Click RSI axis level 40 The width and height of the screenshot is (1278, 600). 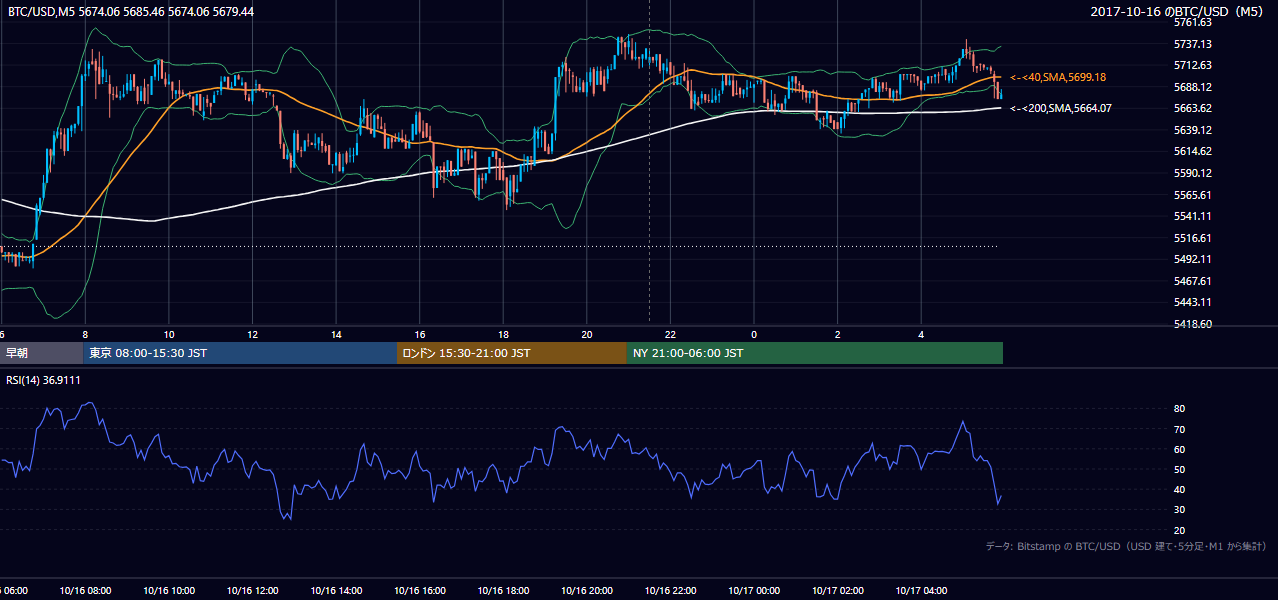(1179, 489)
